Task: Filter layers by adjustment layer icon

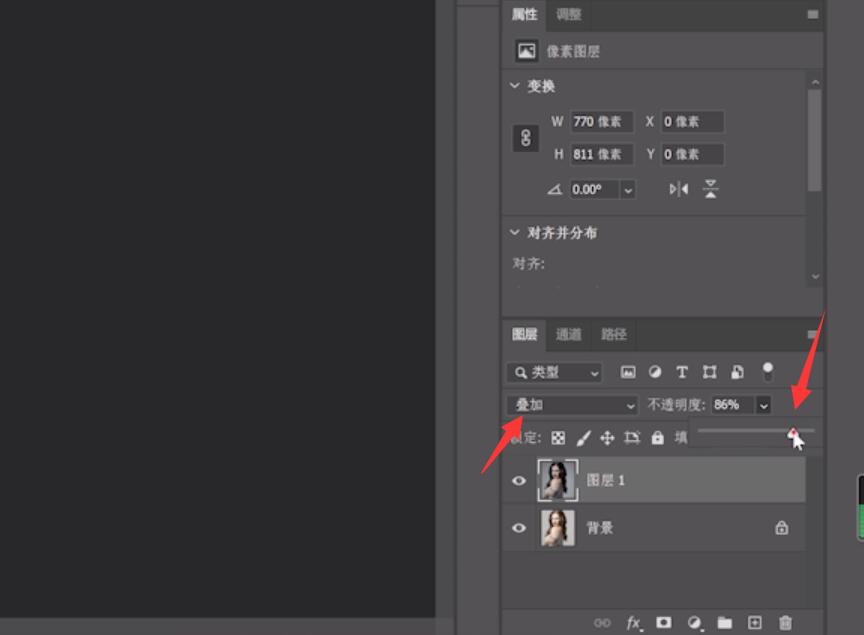Action: [655, 372]
